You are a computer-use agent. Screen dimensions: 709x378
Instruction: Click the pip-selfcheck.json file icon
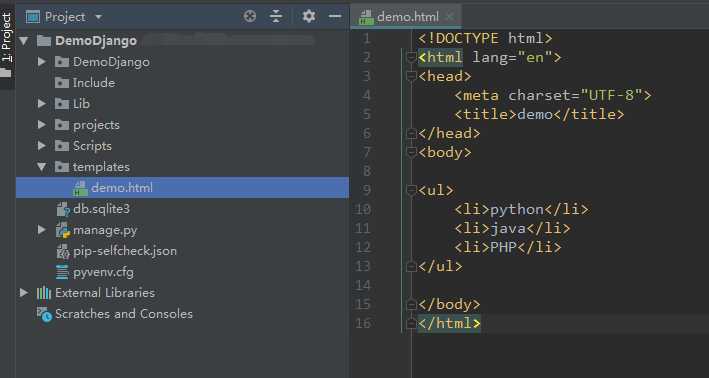62,251
